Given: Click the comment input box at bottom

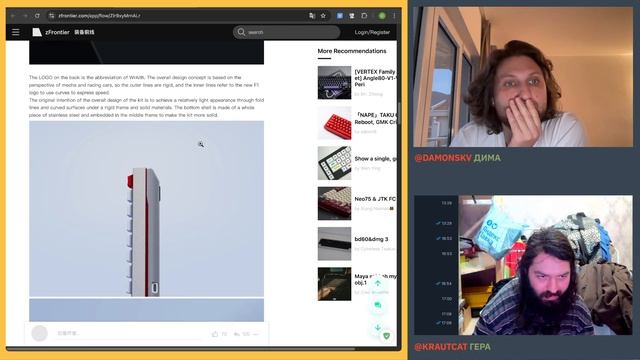Looking at the screenshot, I should click(129, 333).
